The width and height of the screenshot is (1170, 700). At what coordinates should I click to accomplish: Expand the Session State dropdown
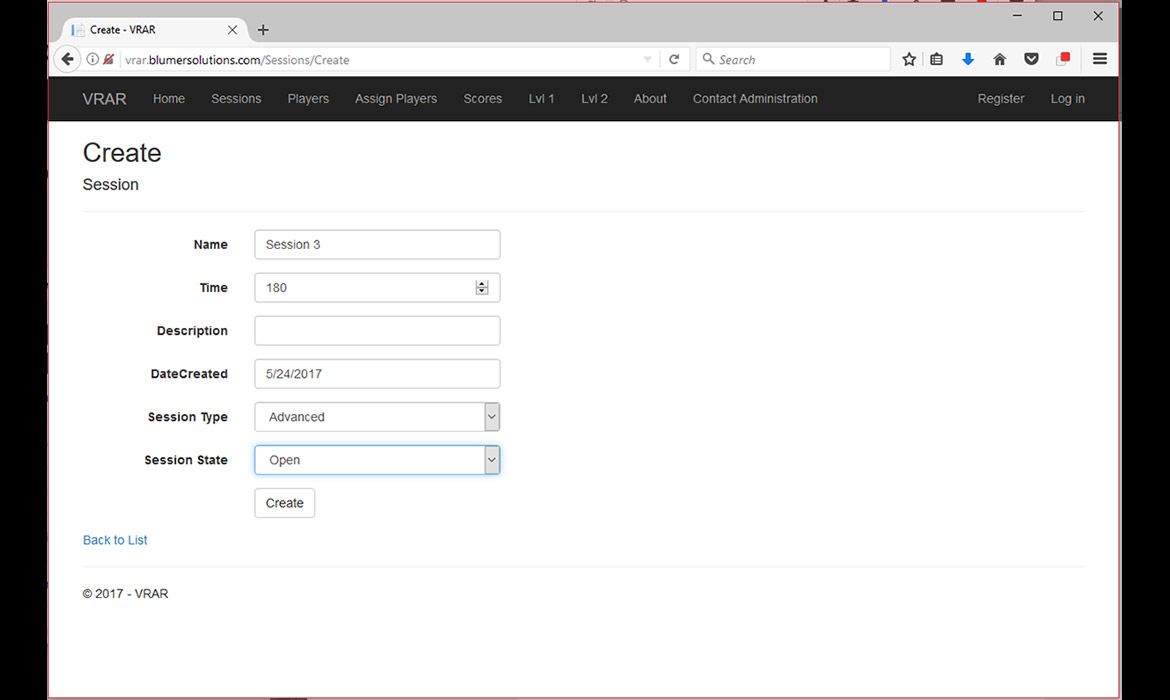491,460
